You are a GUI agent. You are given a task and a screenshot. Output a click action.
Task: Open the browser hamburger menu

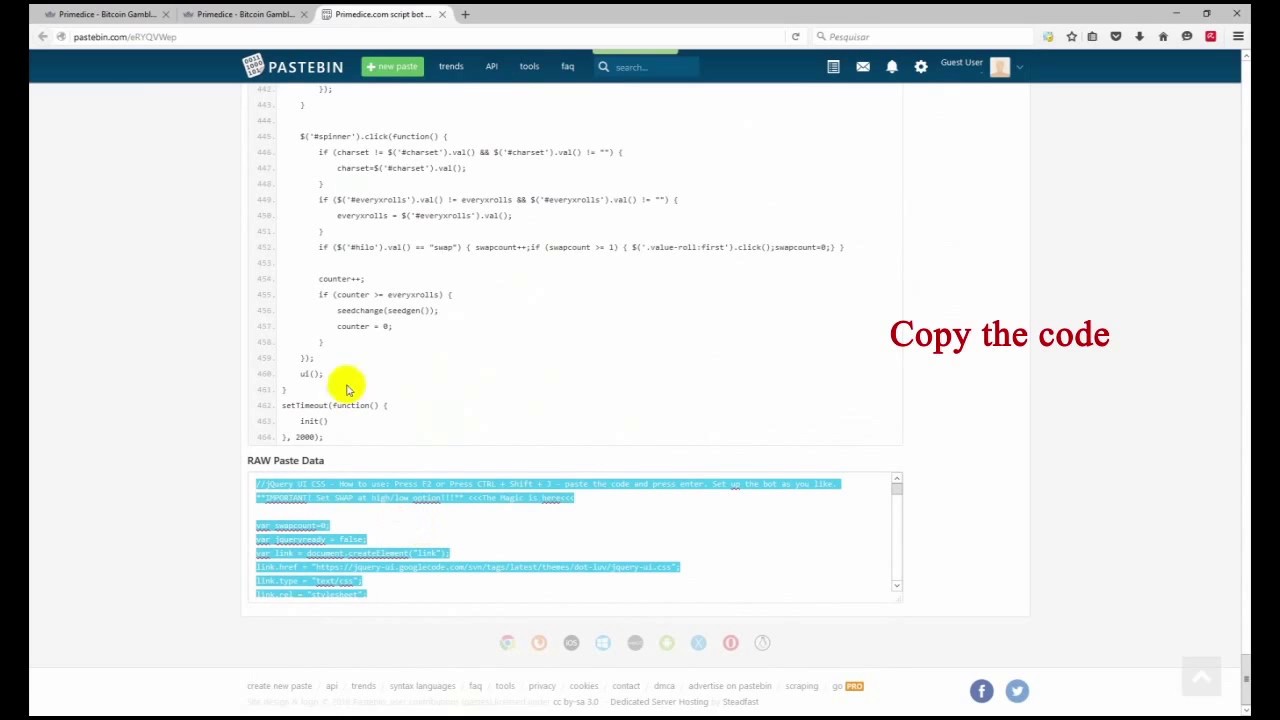coord(1238,37)
